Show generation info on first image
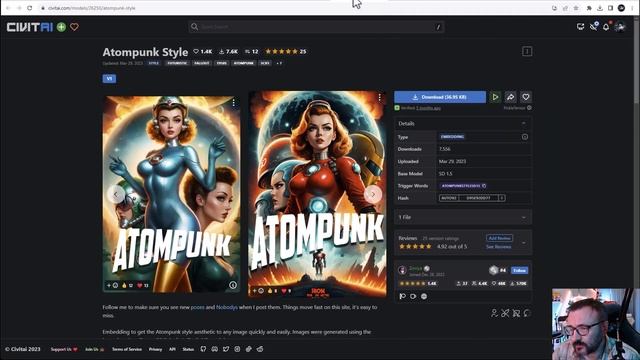 (233, 285)
